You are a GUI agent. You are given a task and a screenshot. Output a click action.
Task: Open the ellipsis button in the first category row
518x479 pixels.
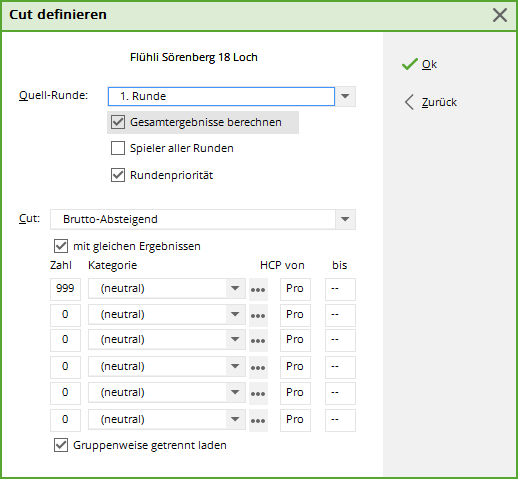click(x=258, y=289)
